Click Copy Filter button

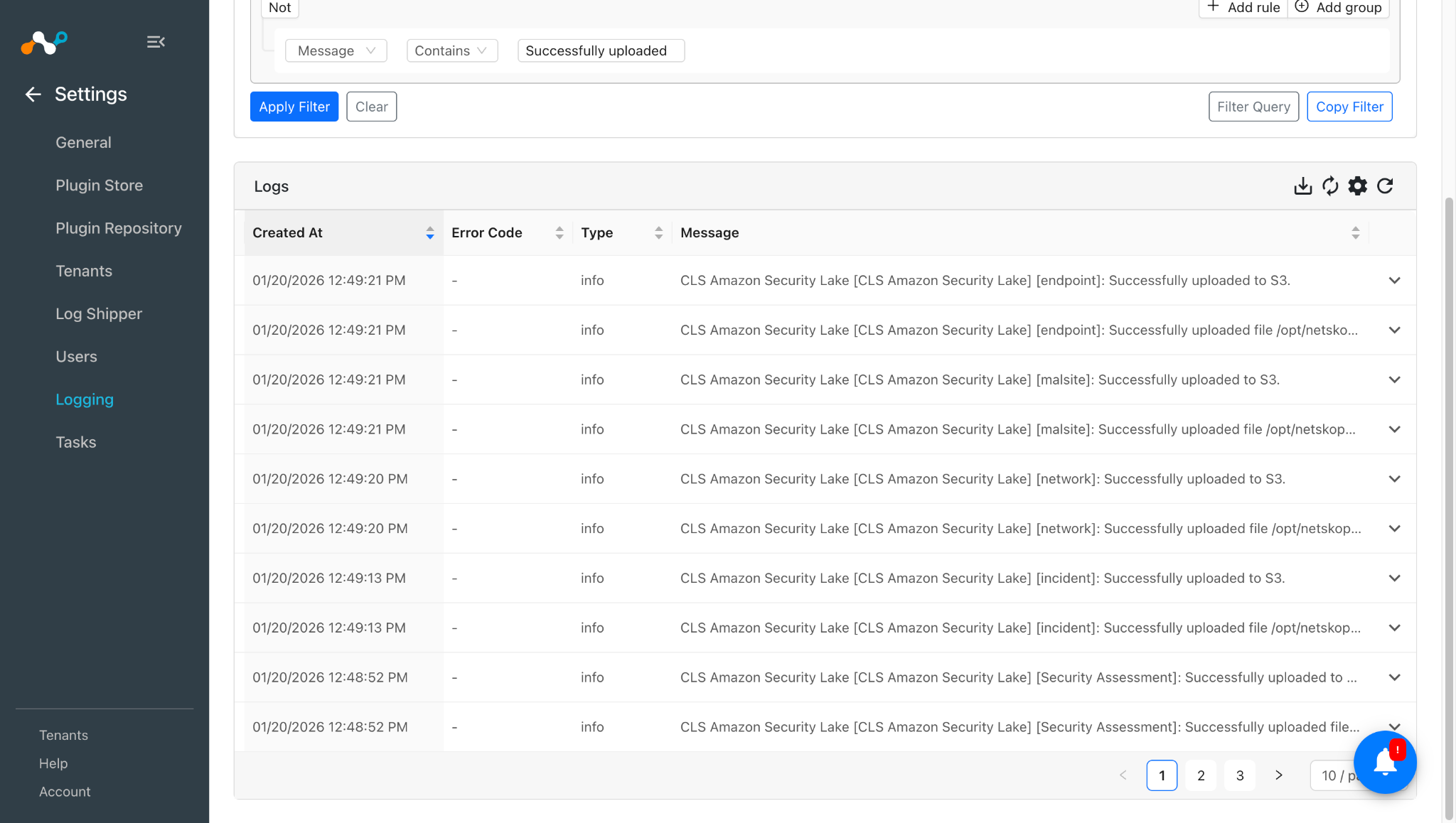[1349, 107]
